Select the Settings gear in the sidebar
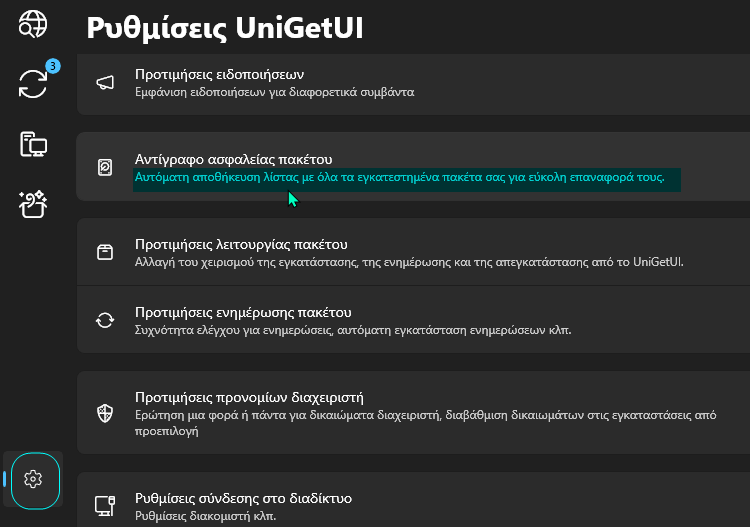The image size is (750, 527). [x=33, y=479]
